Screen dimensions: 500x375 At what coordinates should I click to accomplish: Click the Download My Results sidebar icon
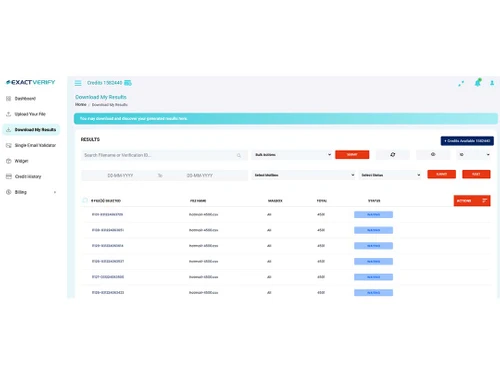9,130
